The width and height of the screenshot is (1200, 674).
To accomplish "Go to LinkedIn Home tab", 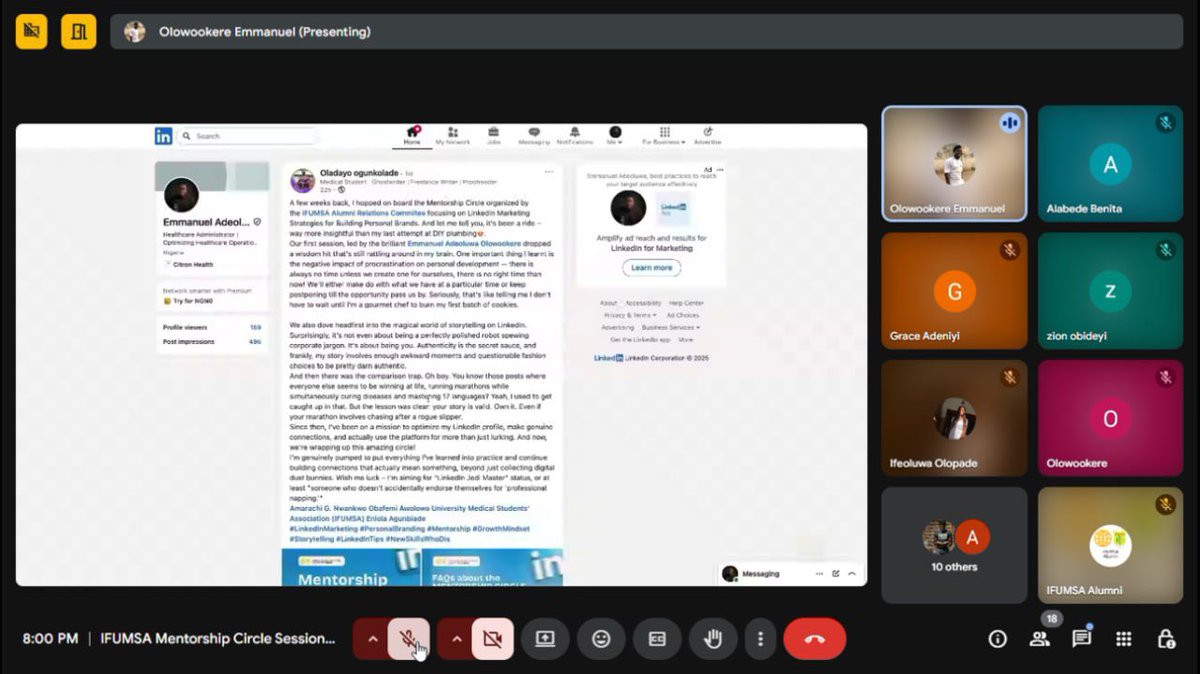I will pos(412,136).
